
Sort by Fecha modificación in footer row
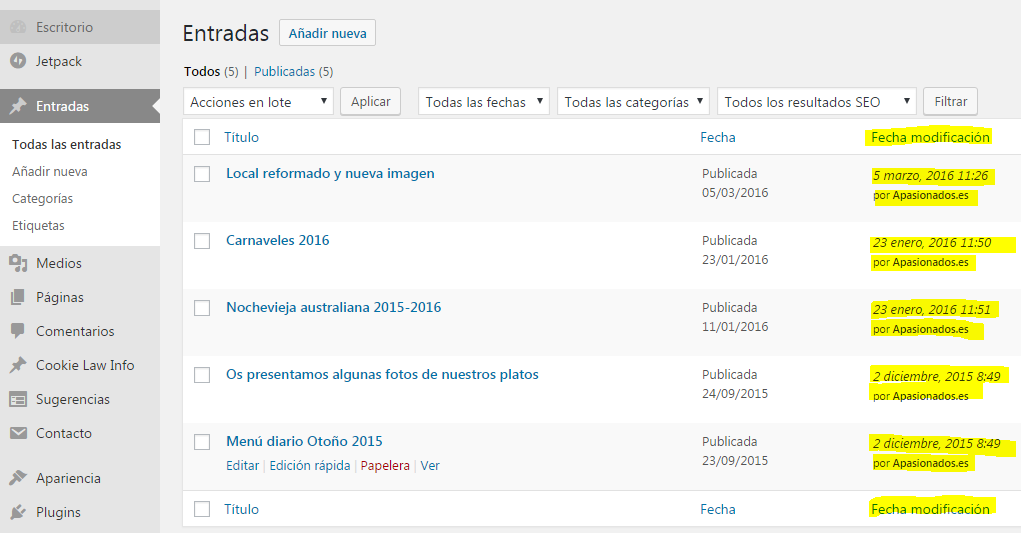pyautogui.click(x=930, y=509)
